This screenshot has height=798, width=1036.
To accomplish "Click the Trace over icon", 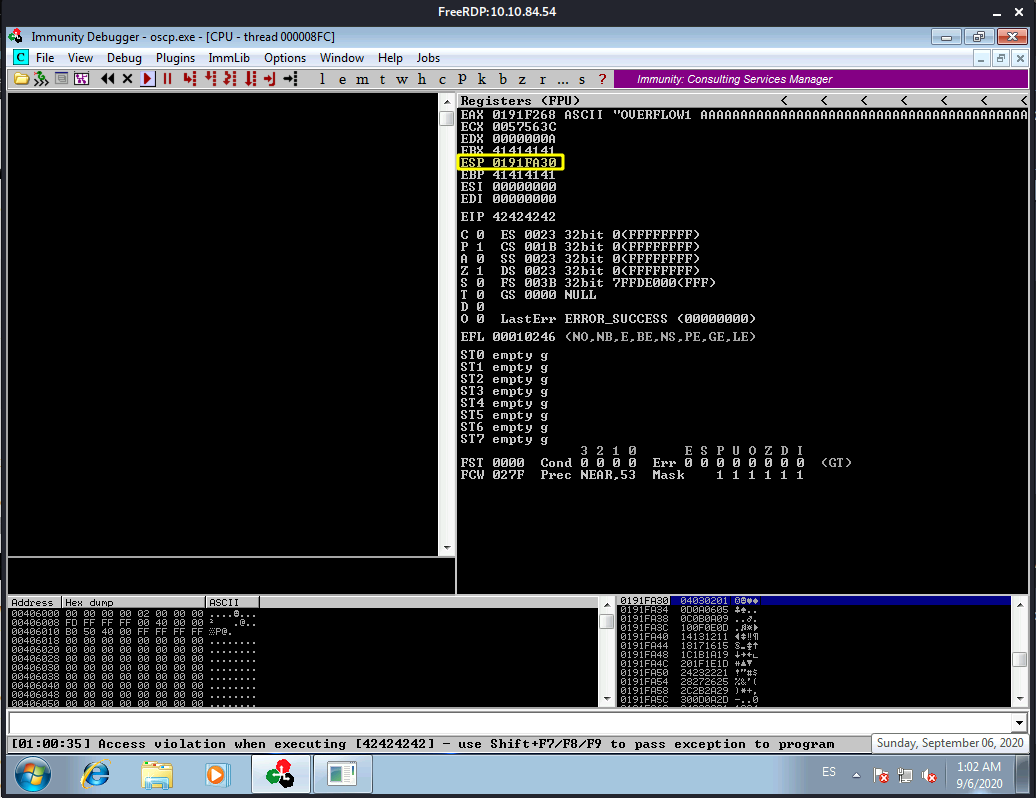I will (x=250, y=79).
